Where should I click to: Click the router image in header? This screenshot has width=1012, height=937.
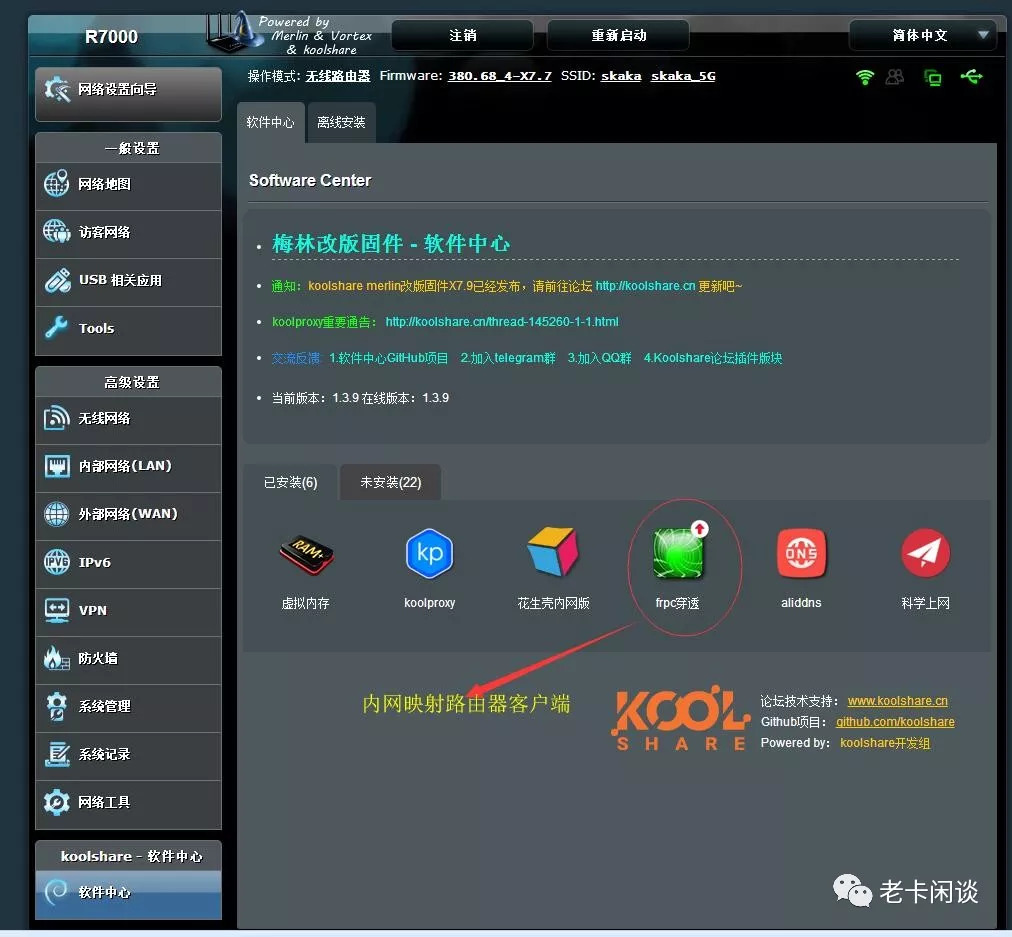click(234, 32)
